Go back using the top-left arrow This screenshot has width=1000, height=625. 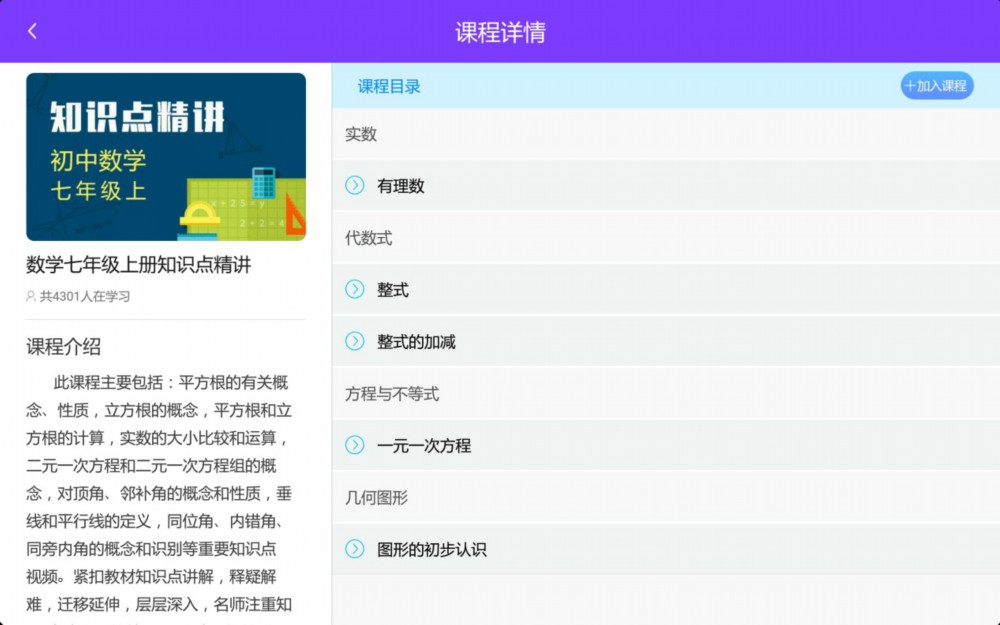tap(32, 31)
